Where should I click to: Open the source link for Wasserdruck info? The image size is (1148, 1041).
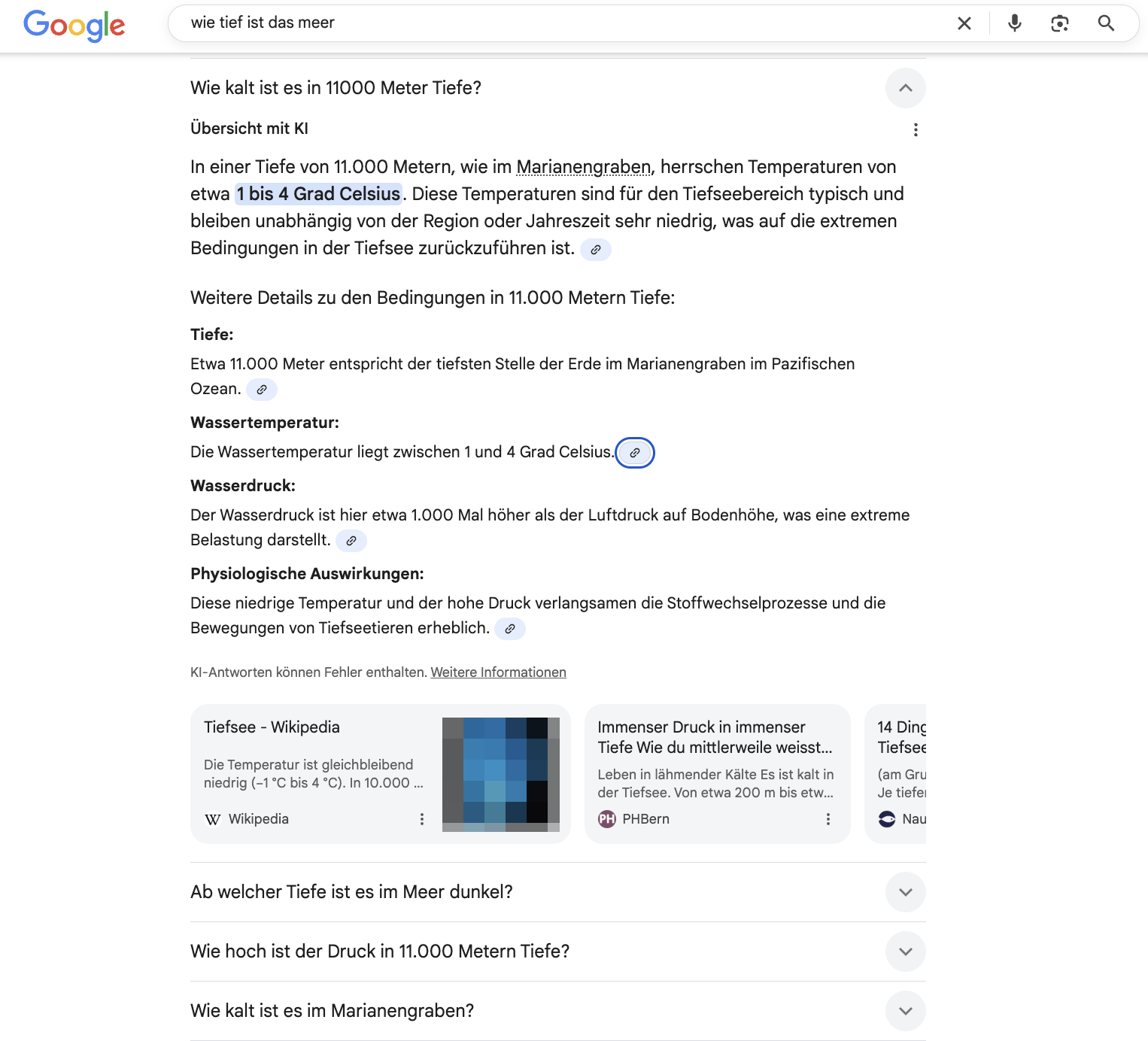(x=351, y=541)
